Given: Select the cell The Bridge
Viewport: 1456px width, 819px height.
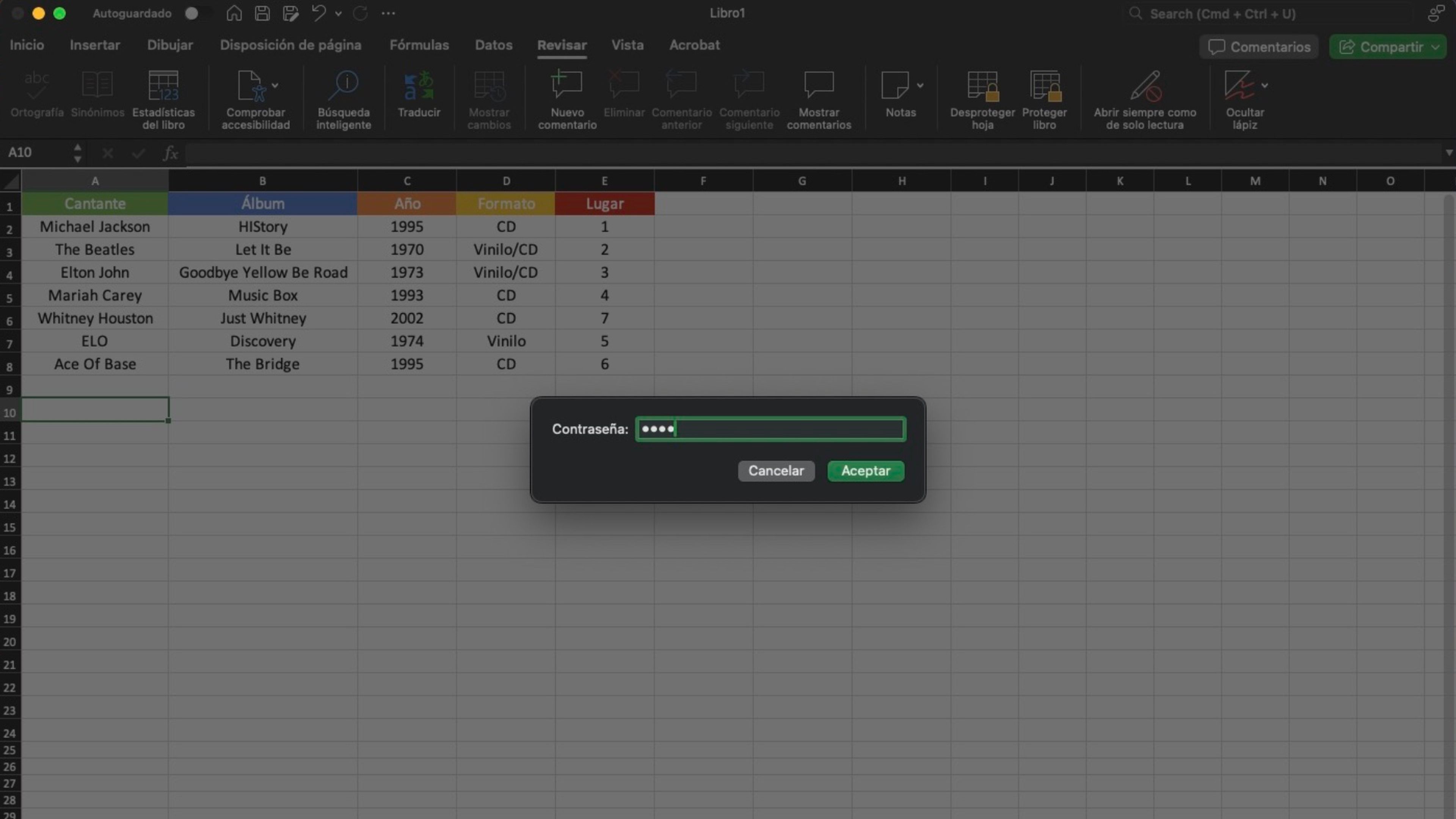Looking at the screenshot, I should point(262,364).
